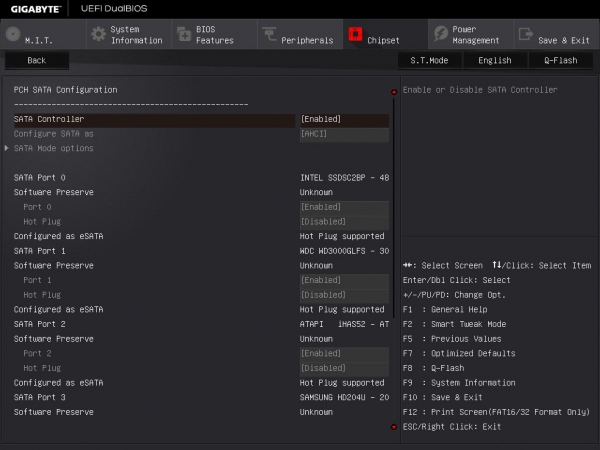
Task: Click the F1 General Help line
Action: 445,310
